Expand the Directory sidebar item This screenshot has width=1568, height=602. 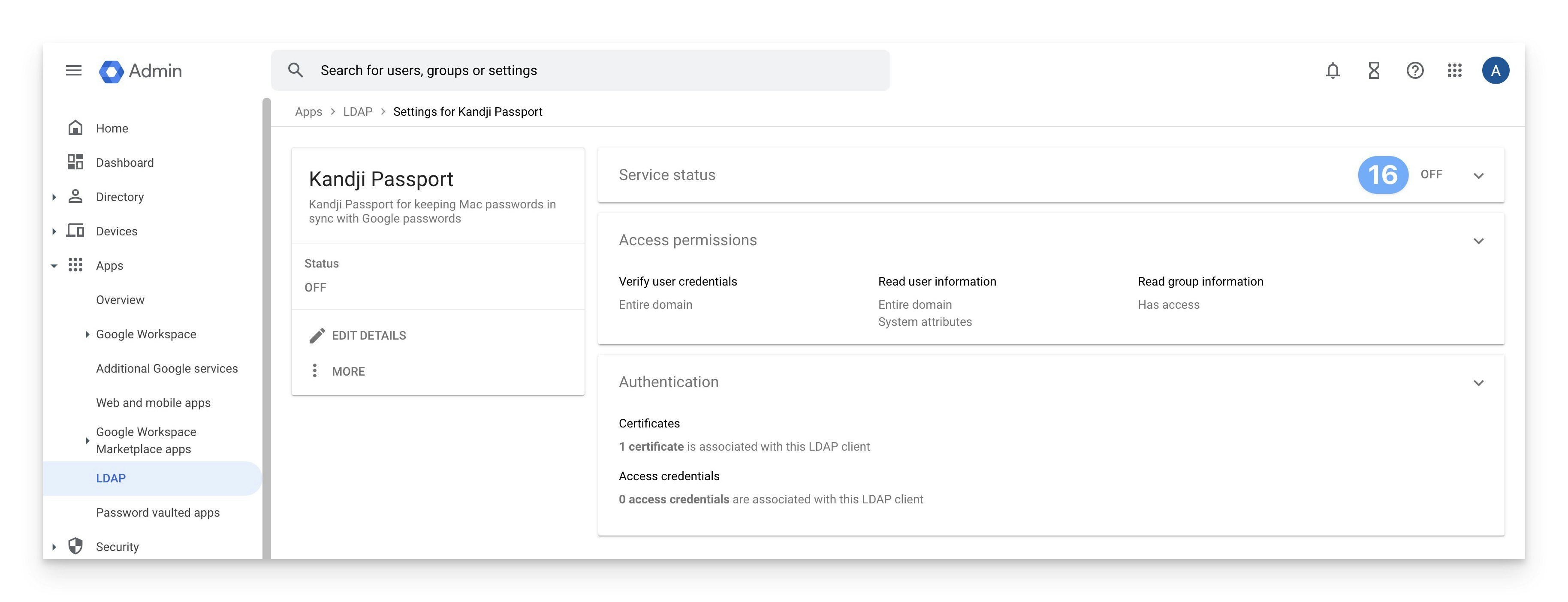(54, 197)
